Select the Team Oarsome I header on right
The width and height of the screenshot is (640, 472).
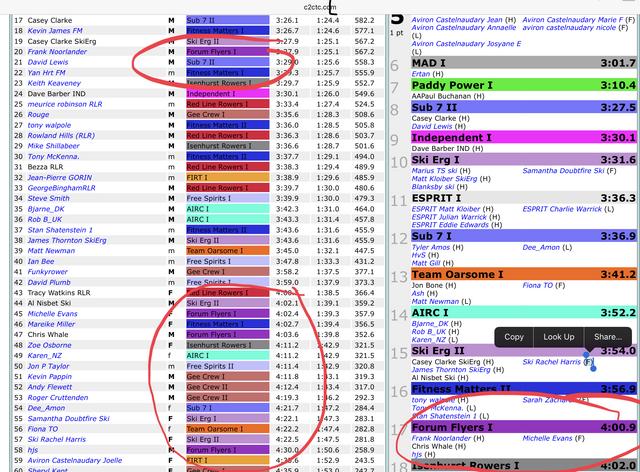click(524, 274)
